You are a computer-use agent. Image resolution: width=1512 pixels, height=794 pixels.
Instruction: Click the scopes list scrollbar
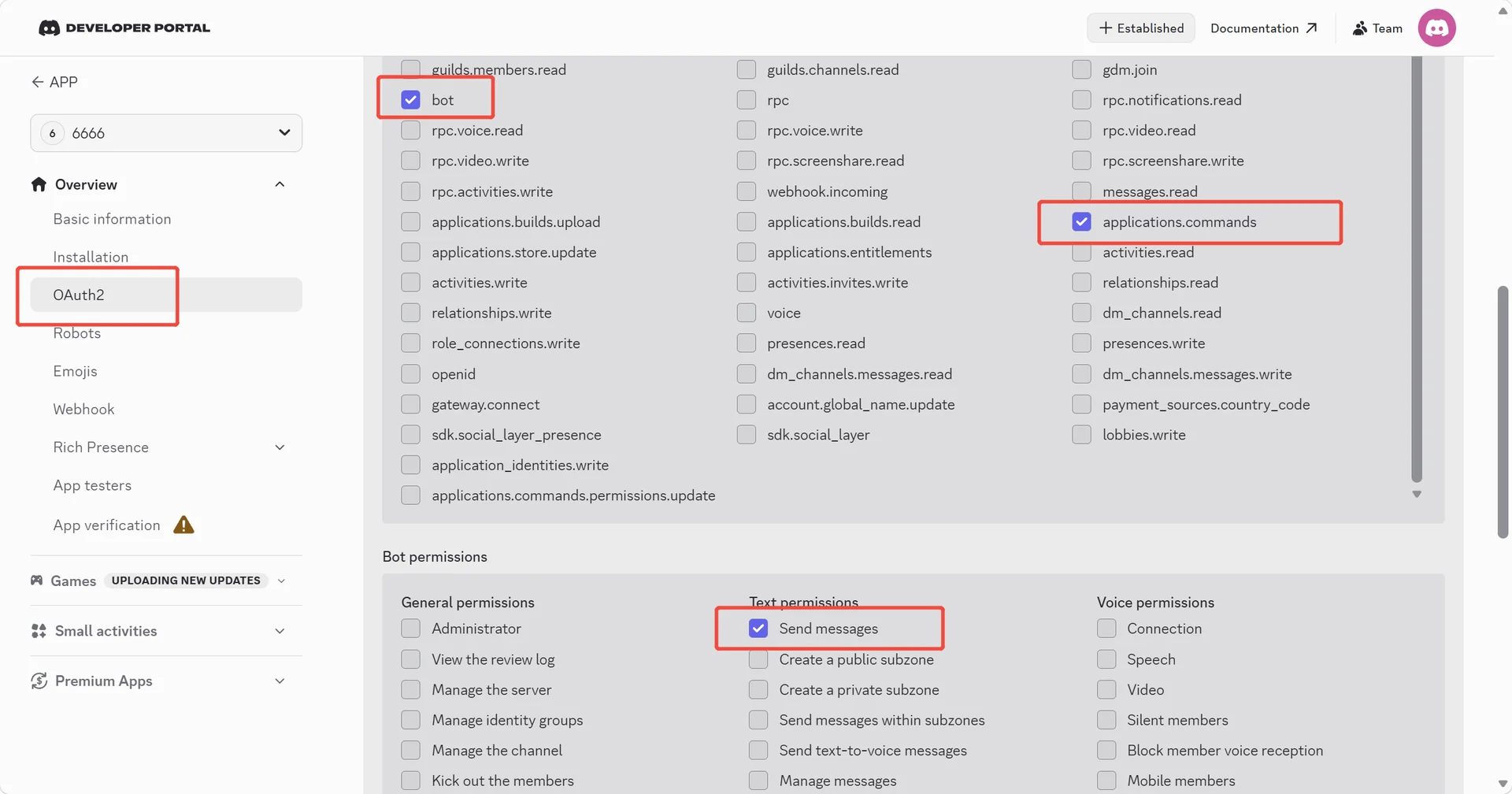coord(1417,268)
